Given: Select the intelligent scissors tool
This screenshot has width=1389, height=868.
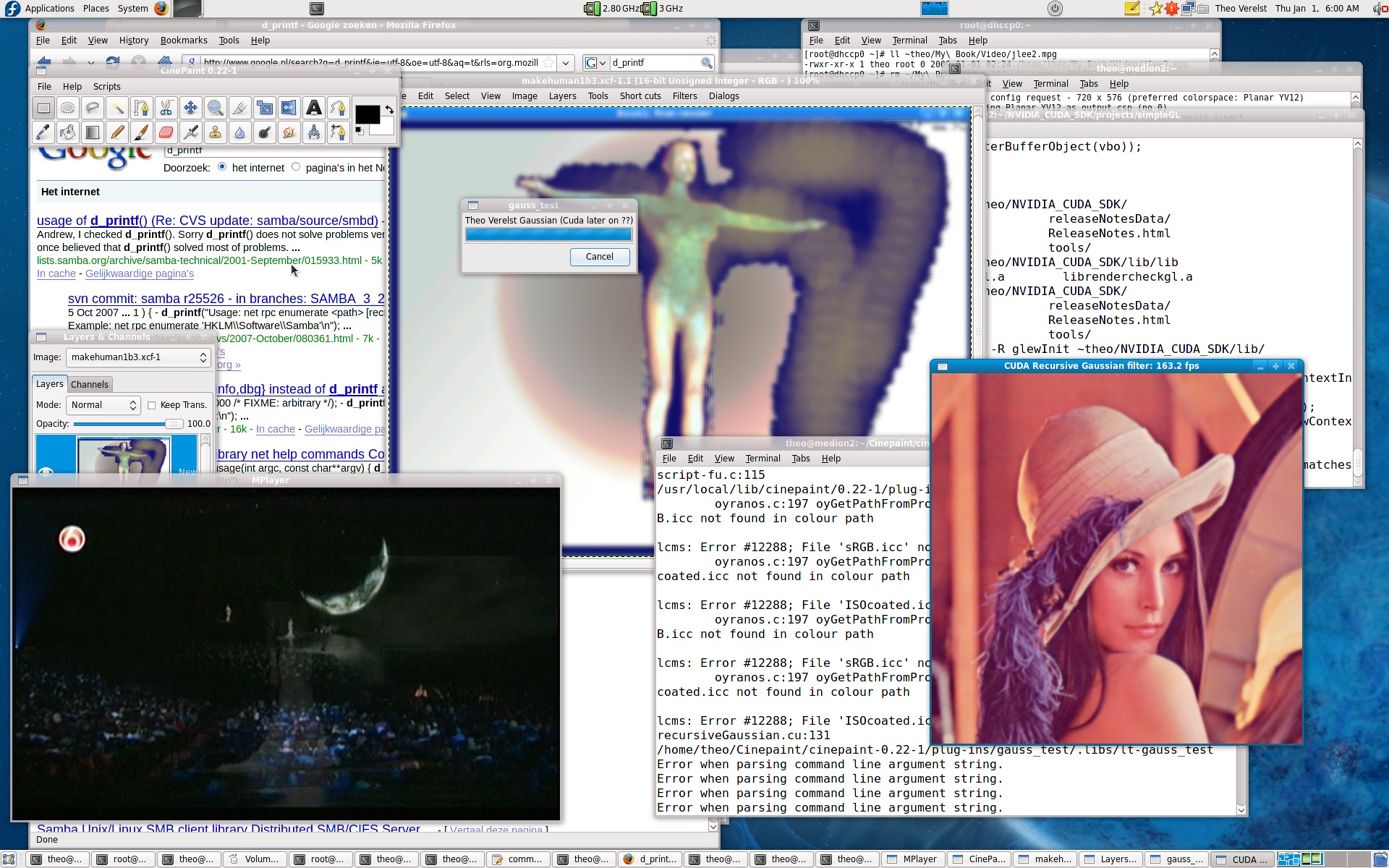Looking at the screenshot, I should click(166, 109).
